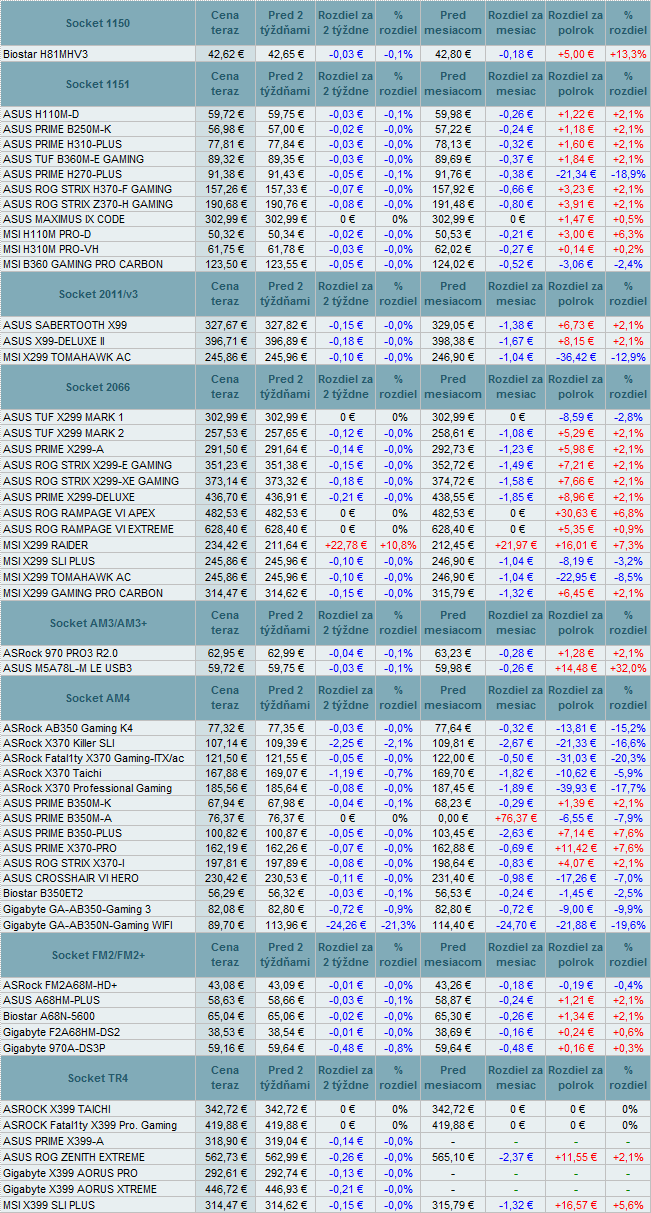
Task: Select Biostar B350ET2 product name
Action: pyautogui.click(x=43, y=894)
